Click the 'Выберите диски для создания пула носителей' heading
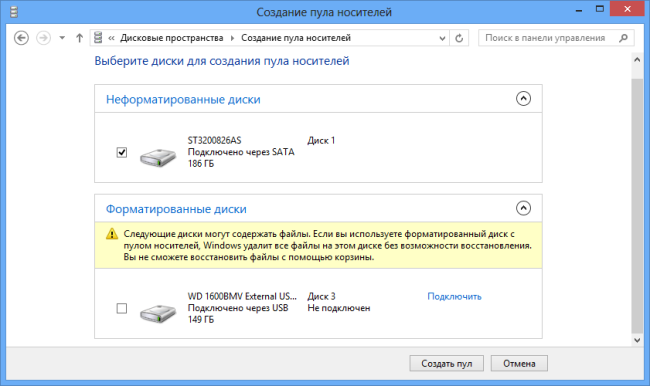Viewport: 650px width, 386px height. point(222,61)
